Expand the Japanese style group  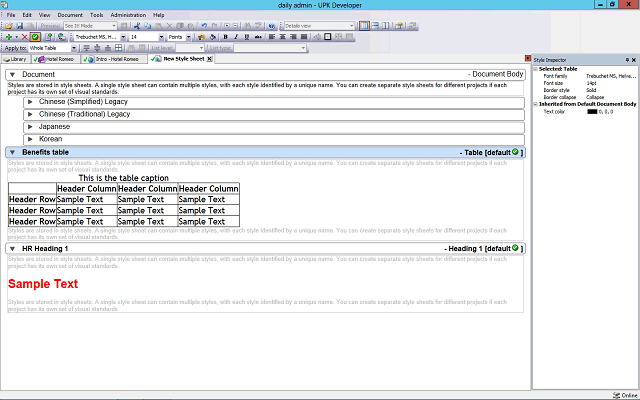coord(30,127)
